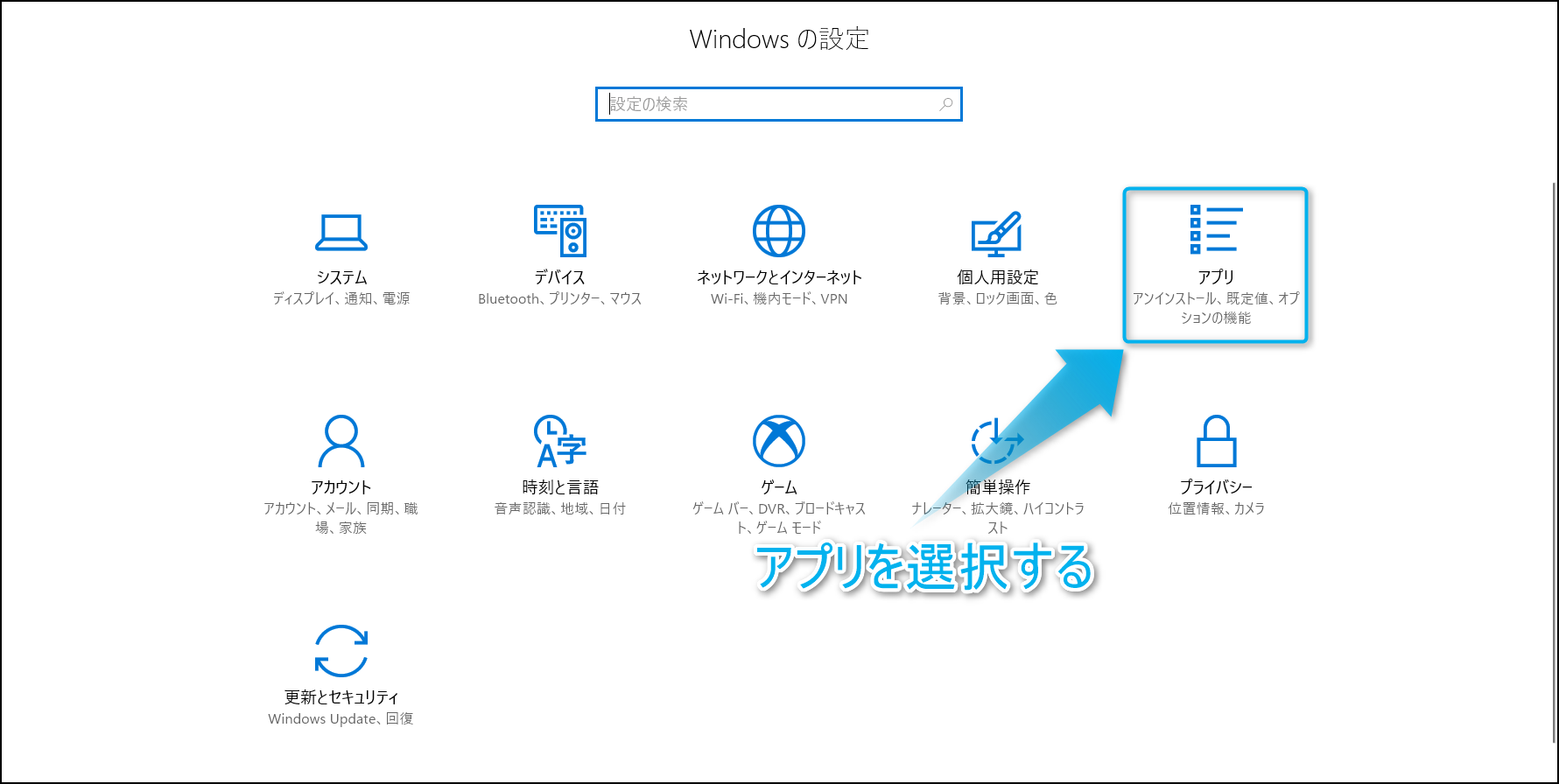Image resolution: width=1559 pixels, height=784 pixels.
Task: Open the Time and Language icon
Action: pos(560,441)
